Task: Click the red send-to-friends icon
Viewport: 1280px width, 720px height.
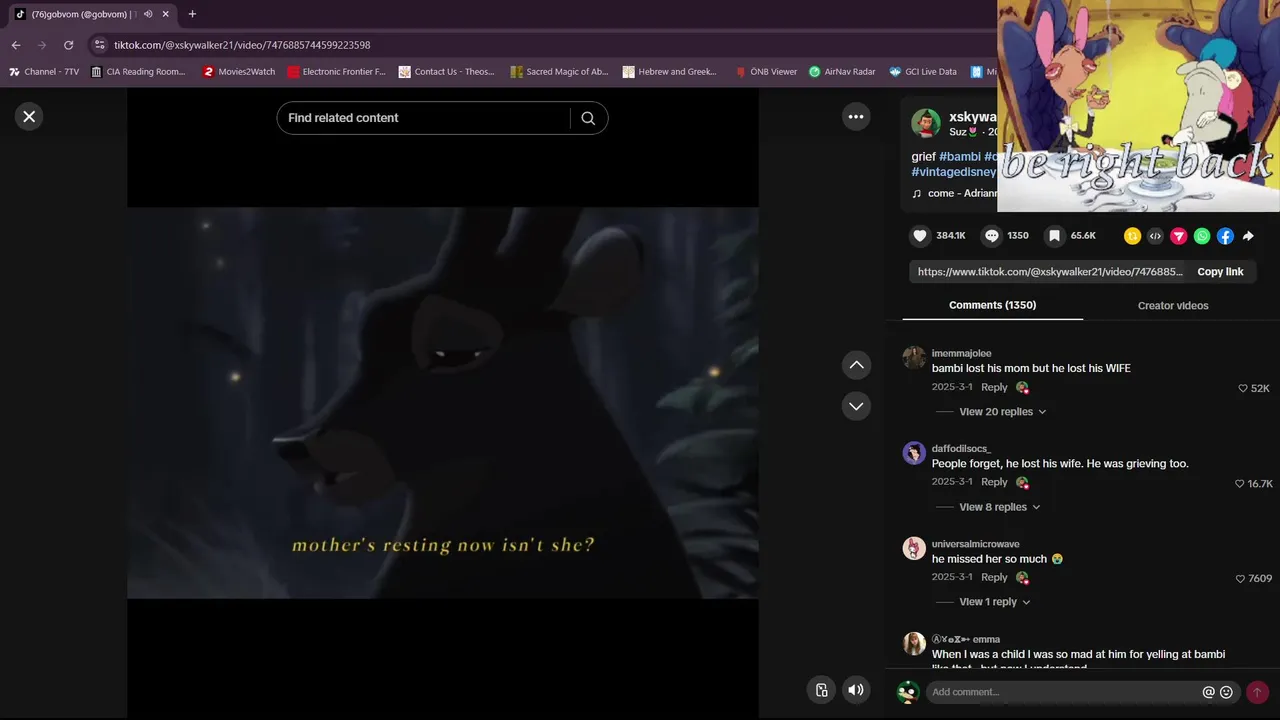Action: (1179, 236)
